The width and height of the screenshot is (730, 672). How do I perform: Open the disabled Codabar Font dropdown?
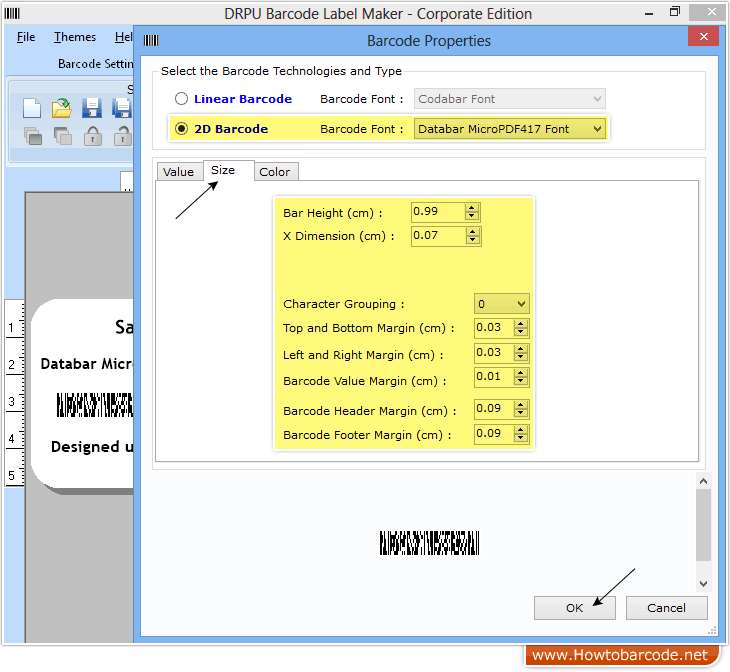pyautogui.click(x=510, y=99)
